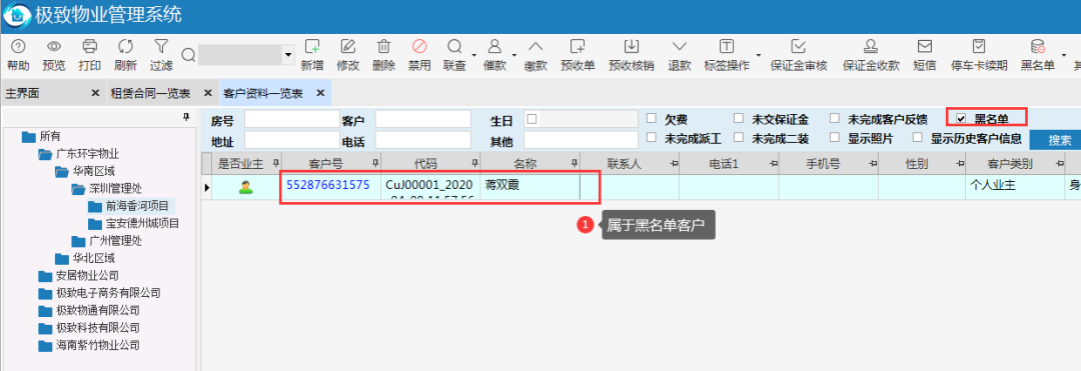This screenshot has width=1081, height=371.
Task: Click the 删除 delete icon
Action: point(383,47)
